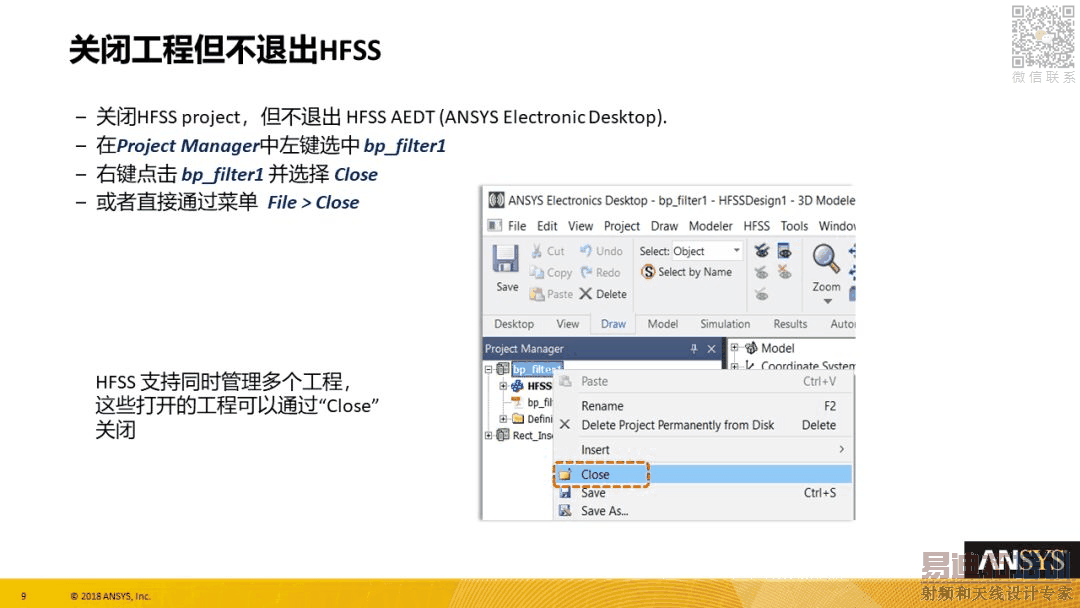Click the Select by Name S icon
Viewport: 1080px width, 608px height.
coord(647,272)
